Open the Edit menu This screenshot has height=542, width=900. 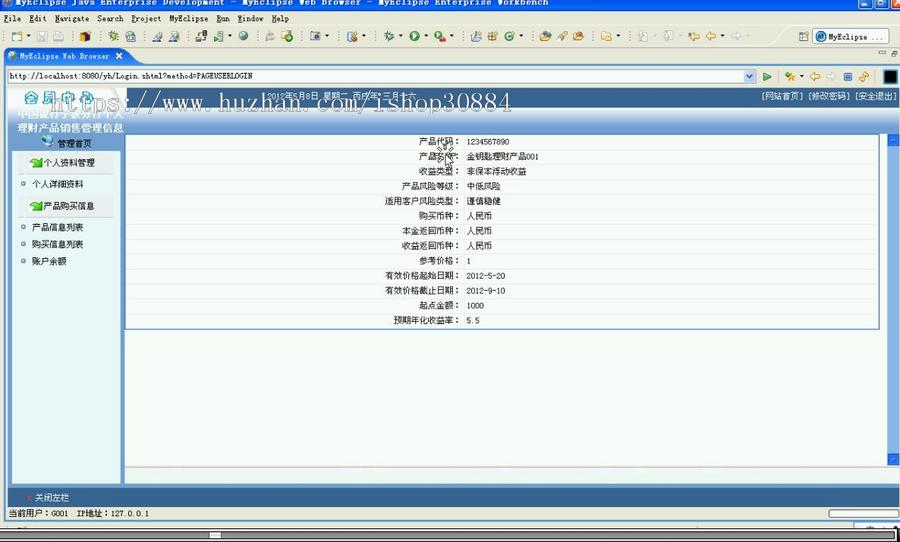37,18
